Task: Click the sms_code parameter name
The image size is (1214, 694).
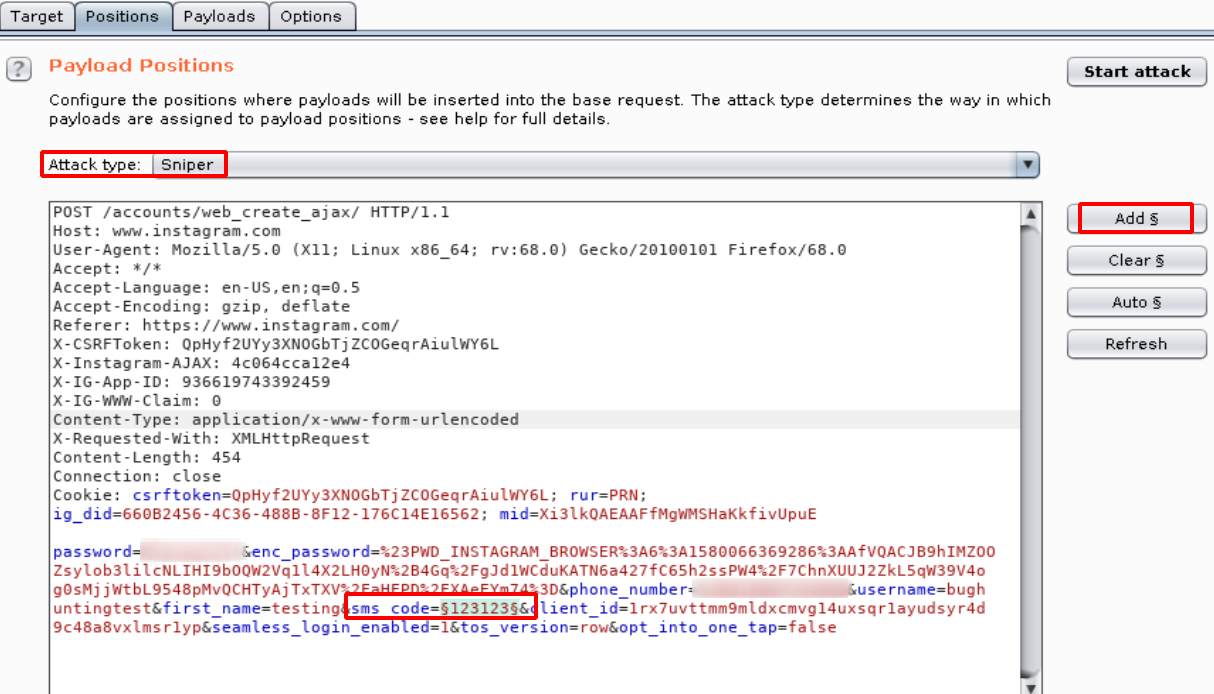Action: (392, 609)
